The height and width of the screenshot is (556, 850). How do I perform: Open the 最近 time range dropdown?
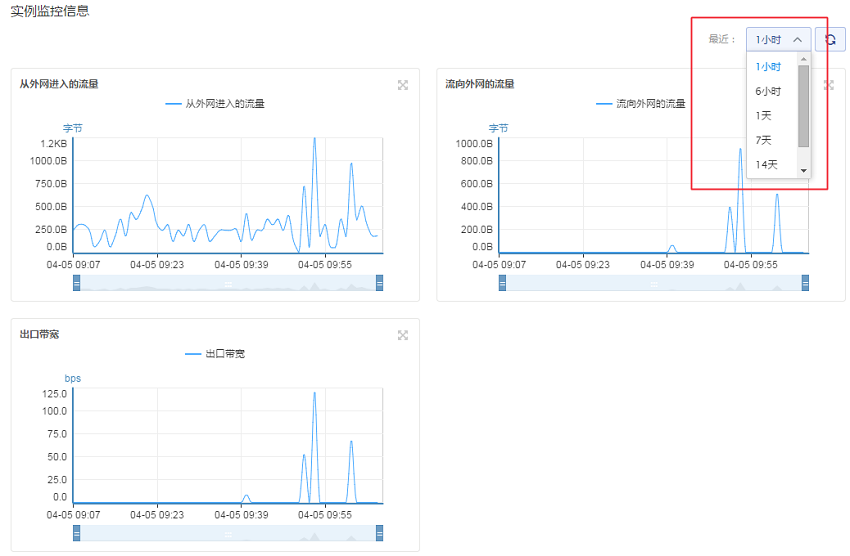tap(778, 40)
